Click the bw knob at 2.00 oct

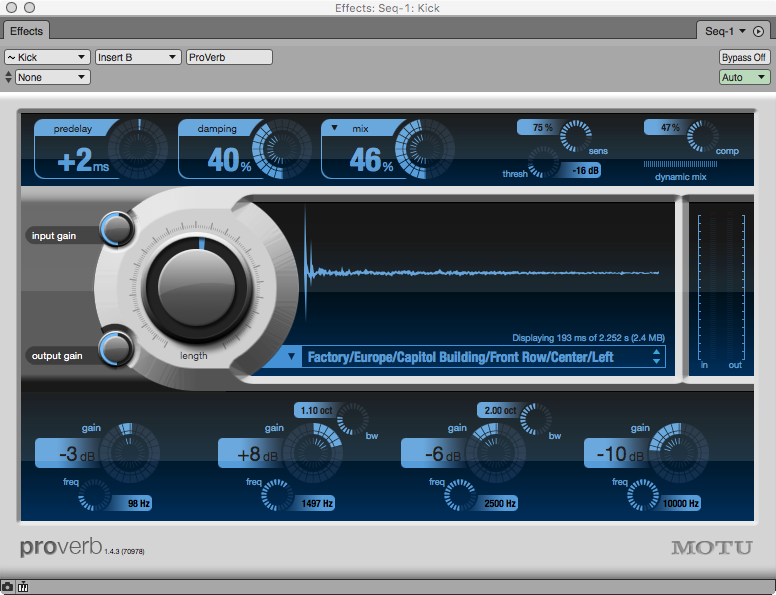pos(535,419)
